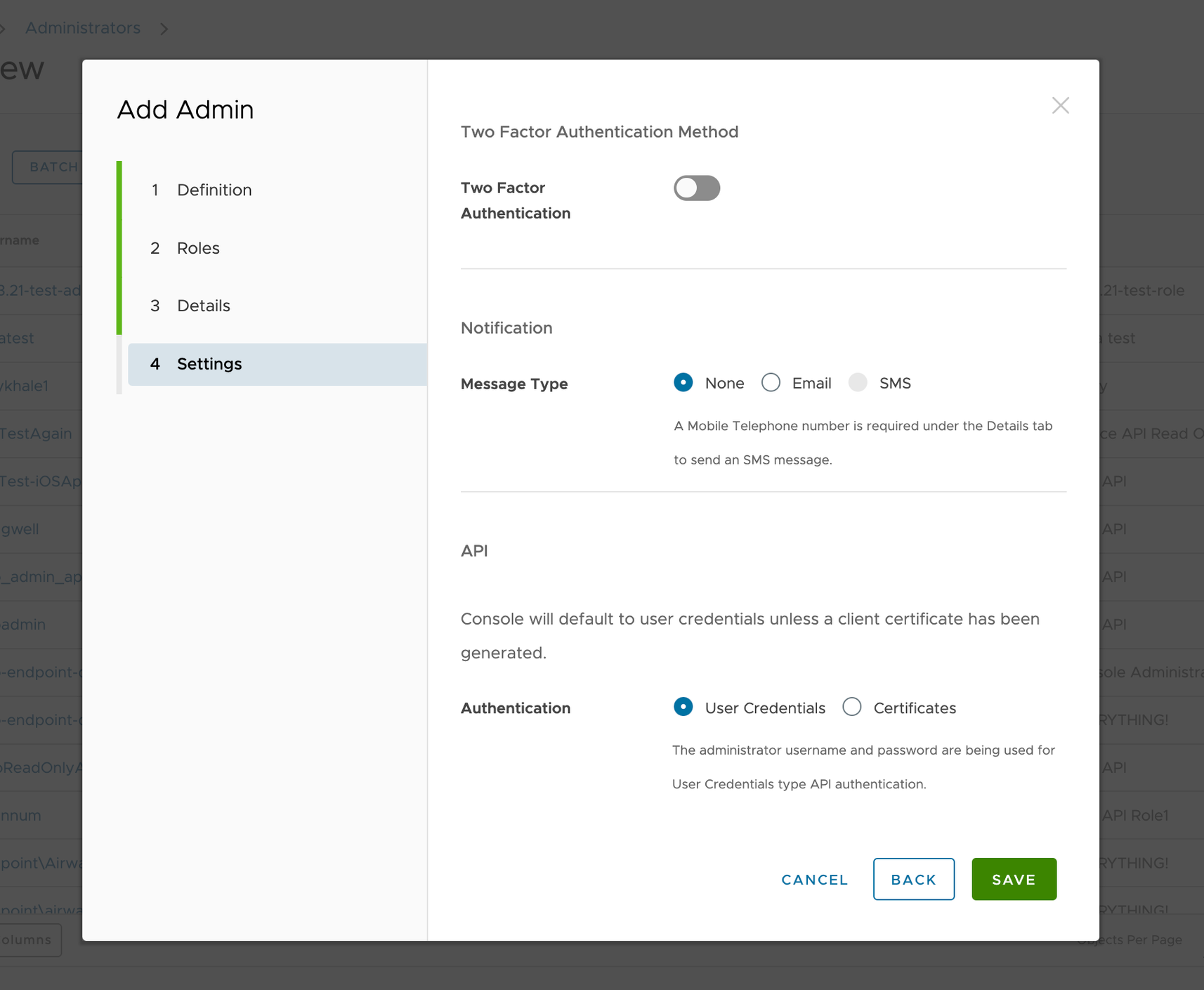The height and width of the screenshot is (990, 1204).
Task: Cancel the Add Admin wizard
Action: coord(813,879)
